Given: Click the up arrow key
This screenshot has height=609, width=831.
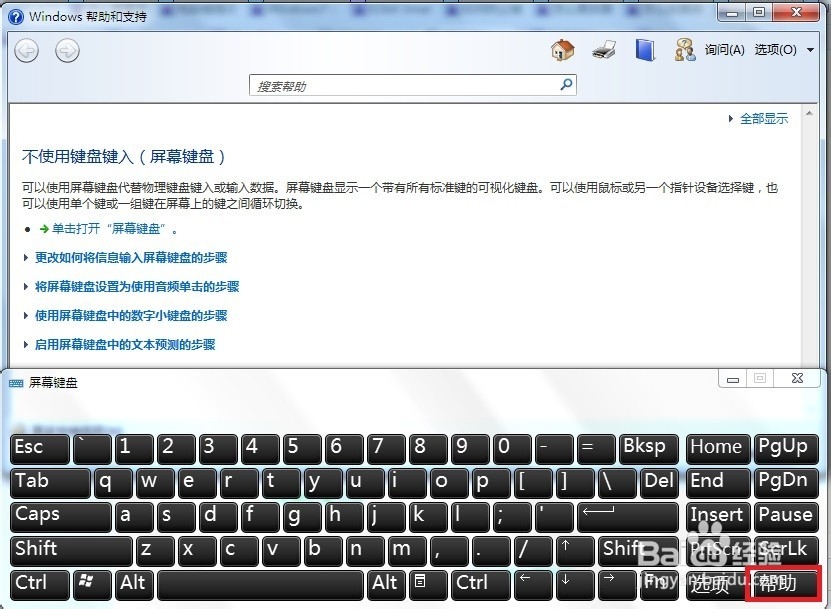Looking at the screenshot, I should coord(574,551).
